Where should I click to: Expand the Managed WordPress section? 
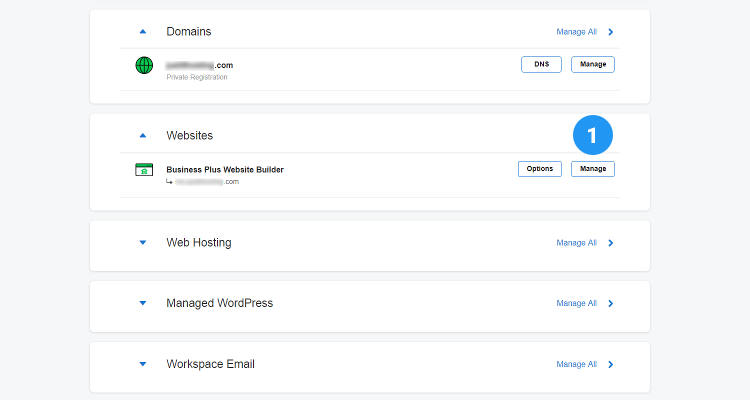(x=143, y=303)
